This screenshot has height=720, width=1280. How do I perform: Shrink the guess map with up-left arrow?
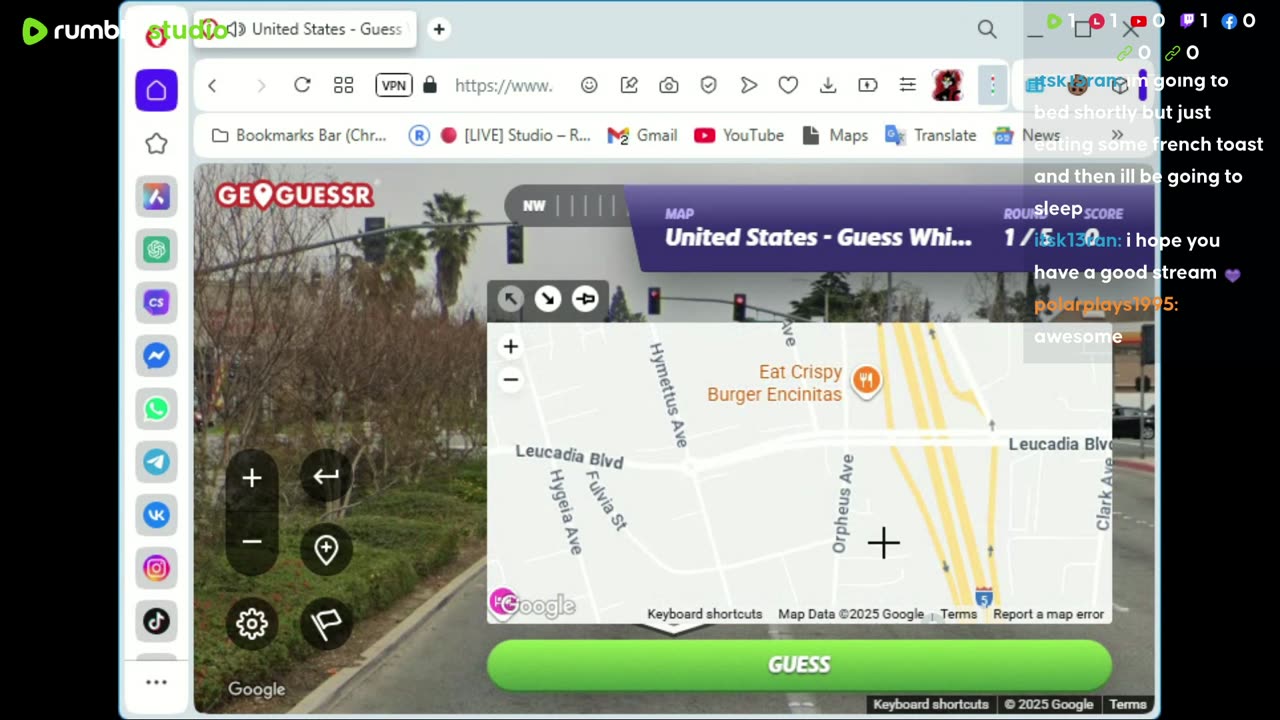pos(511,299)
